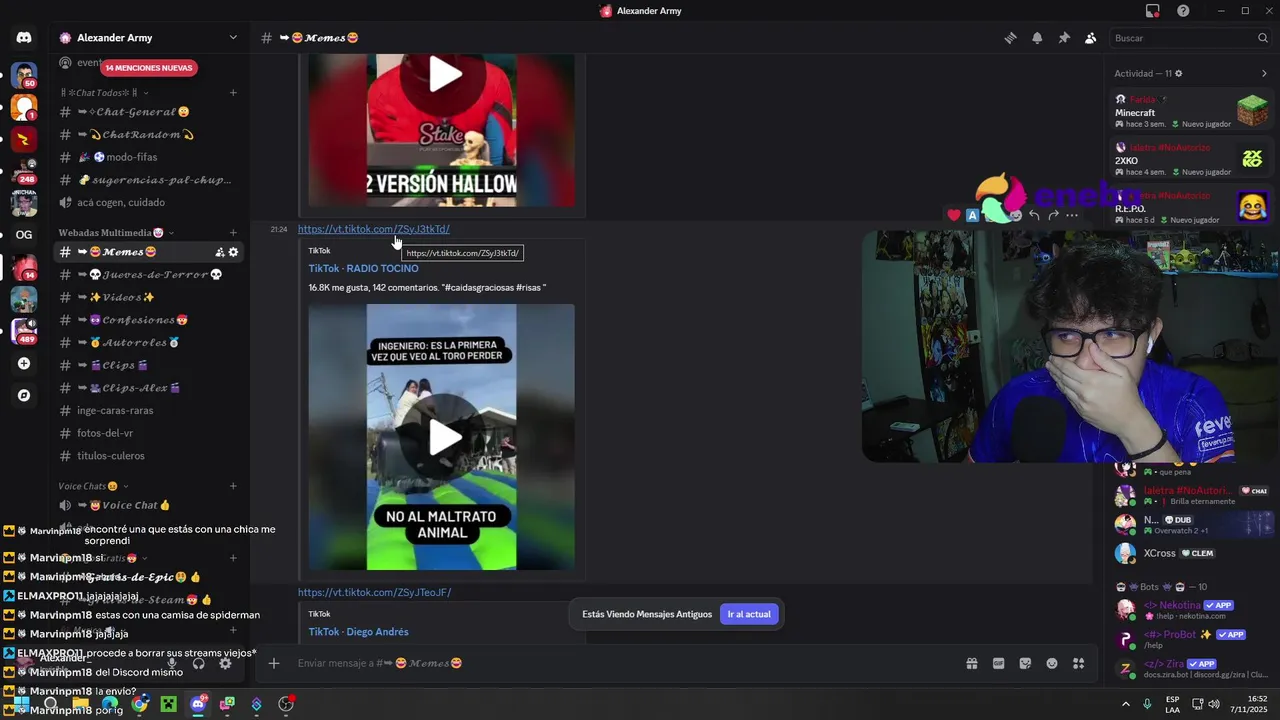Show pinned messages with the pin icon
The image size is (1280, 720).
point(1064,38)
